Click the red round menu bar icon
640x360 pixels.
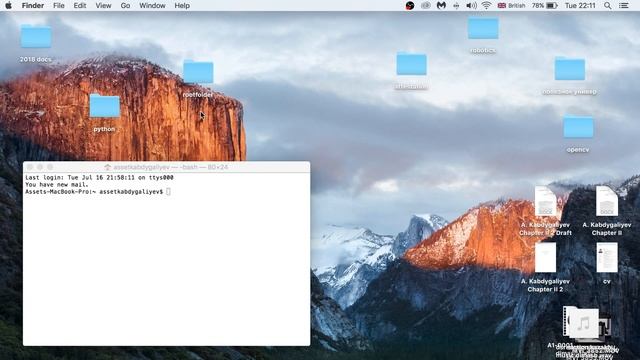[410, 6]
